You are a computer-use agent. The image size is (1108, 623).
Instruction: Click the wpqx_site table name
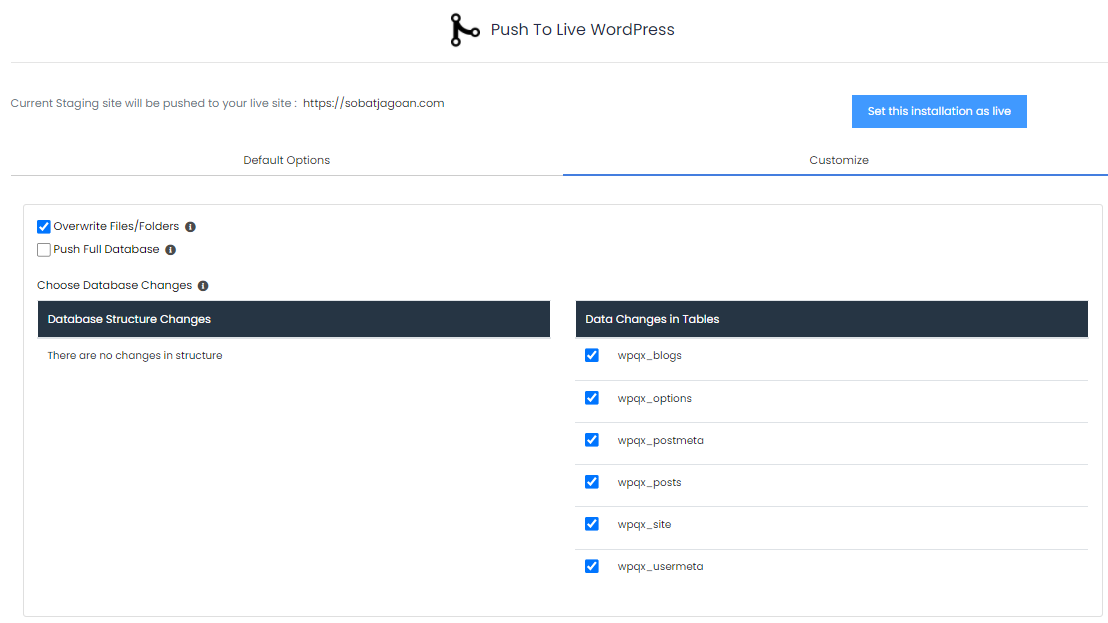click(644, 524)
